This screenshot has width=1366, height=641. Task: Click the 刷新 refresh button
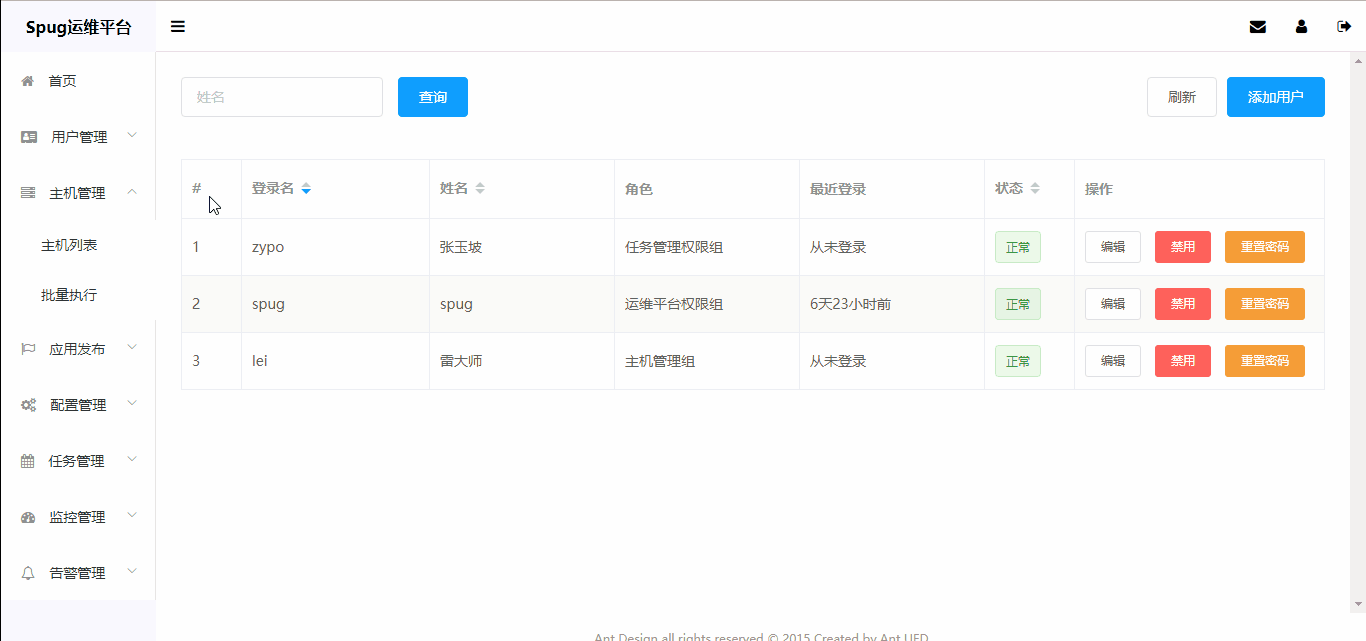tap(1182, 97)
